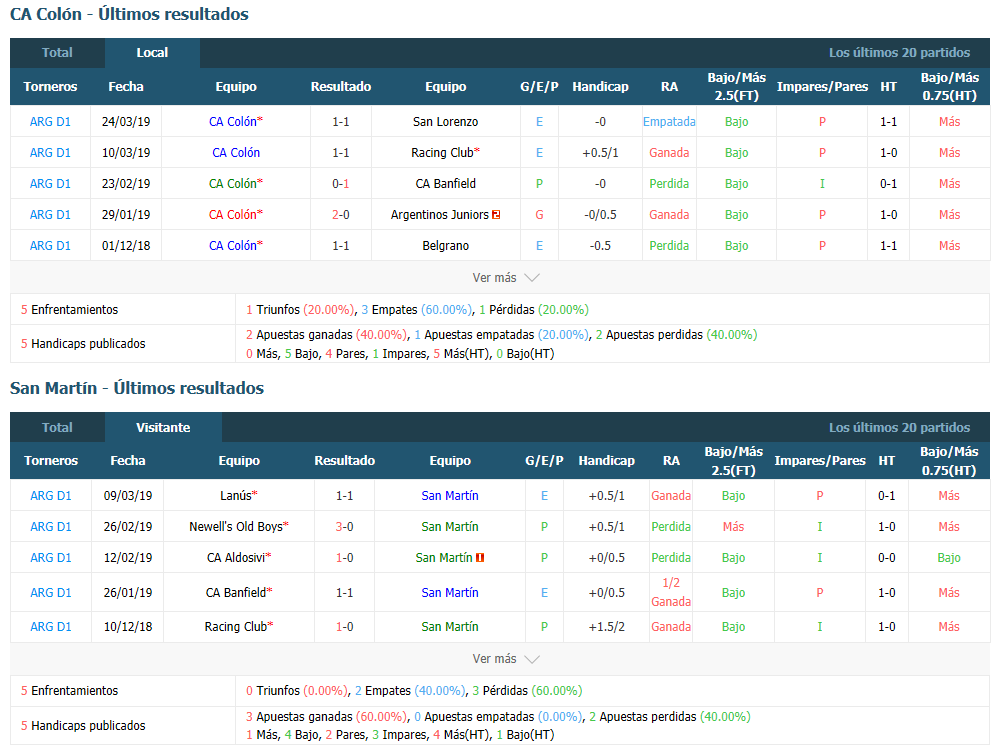Click '3 Empates (60.00%)' in CA Colón summary
This screenshot has height=750, width=994.
click(x=416, y=310)
